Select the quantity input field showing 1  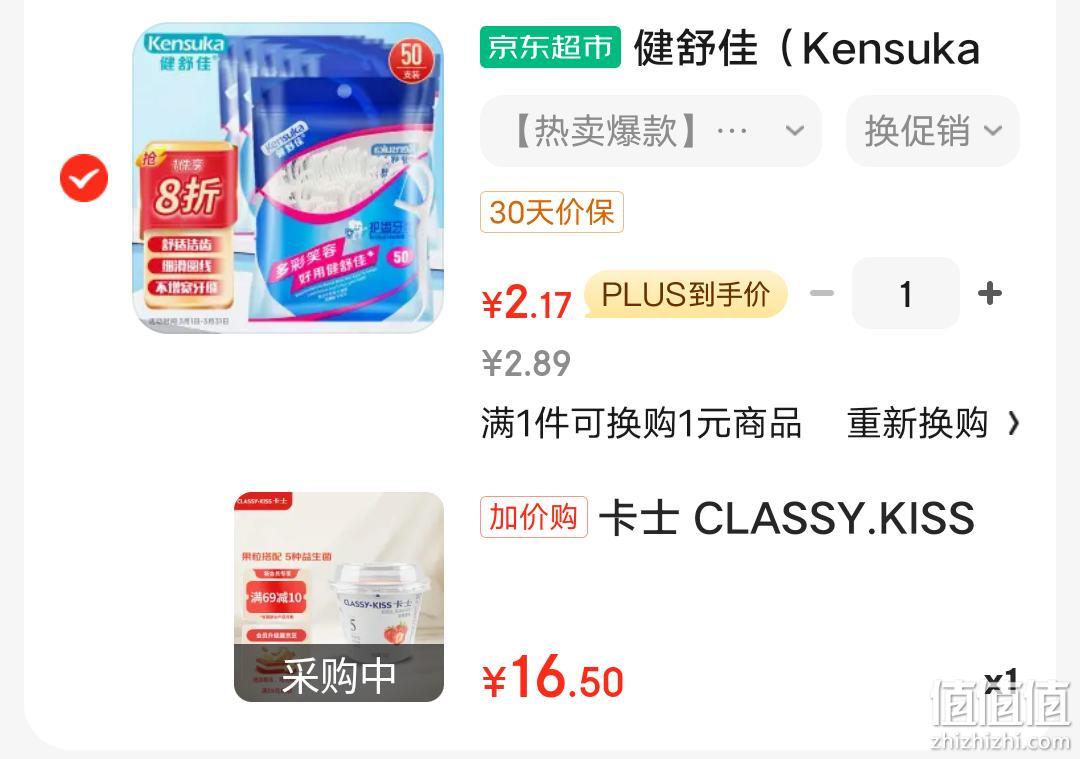coord(906,293)
